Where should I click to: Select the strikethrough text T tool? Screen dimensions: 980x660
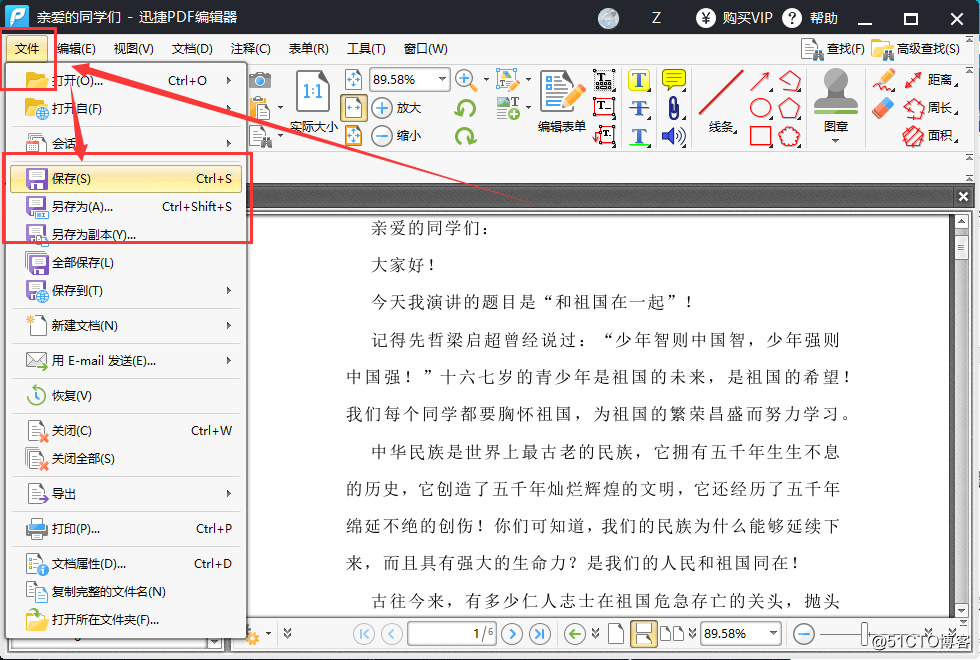click(x=639, y=108)
